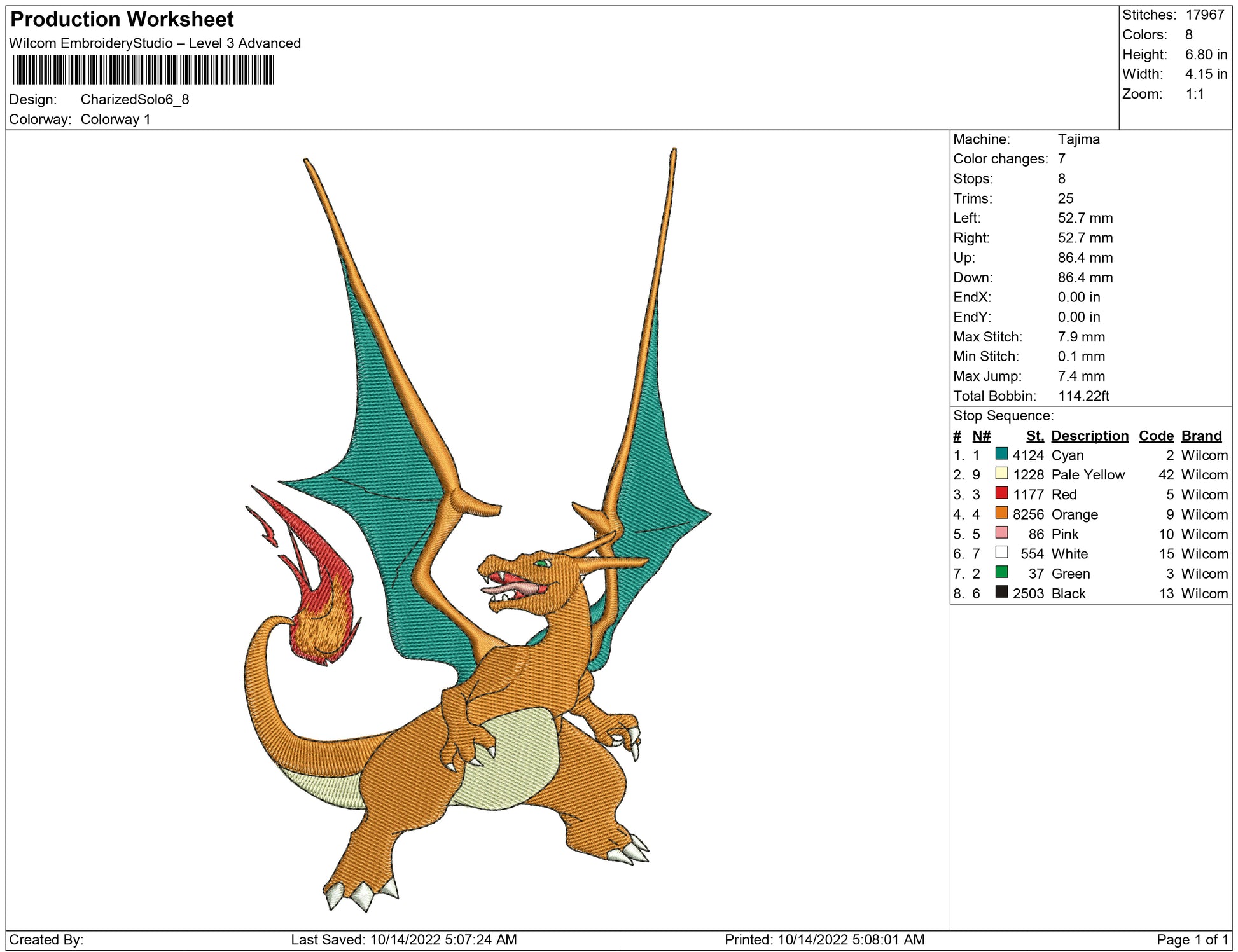Click the Black thread color swatch
The width and height of the screenshot is (1238, 952).
(x=1001, y=591)
